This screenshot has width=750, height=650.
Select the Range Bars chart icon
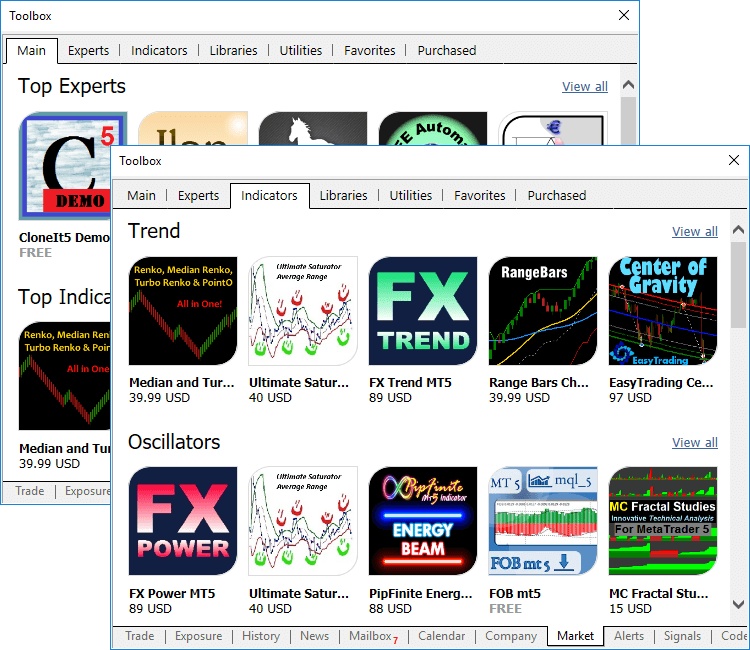[x=543, y=311]
